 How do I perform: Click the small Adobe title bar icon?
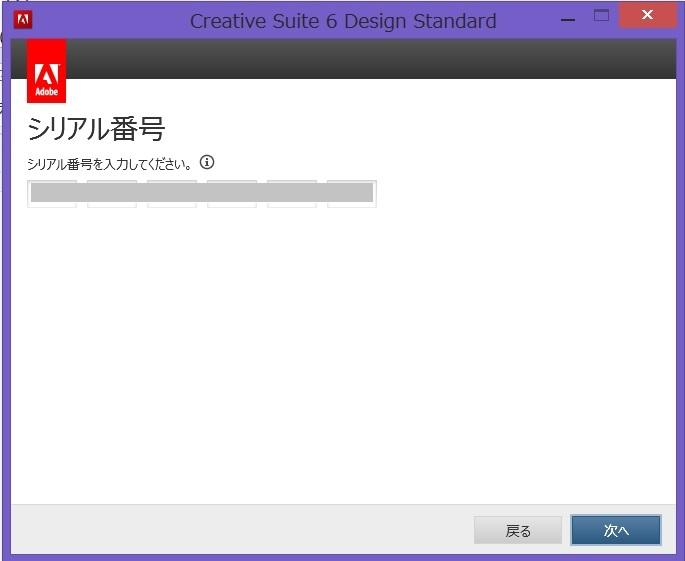pyautogui.click(x=23, y=20)
